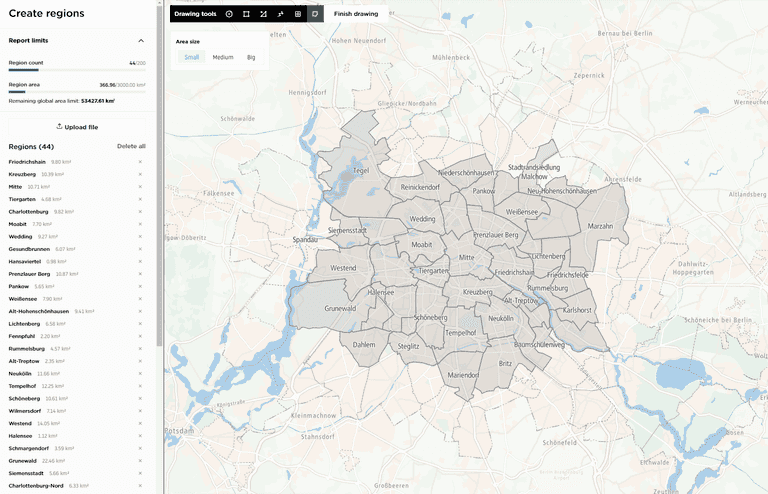Click the Region count progress bar
768x494 pixels.
[x=77, y=70]
